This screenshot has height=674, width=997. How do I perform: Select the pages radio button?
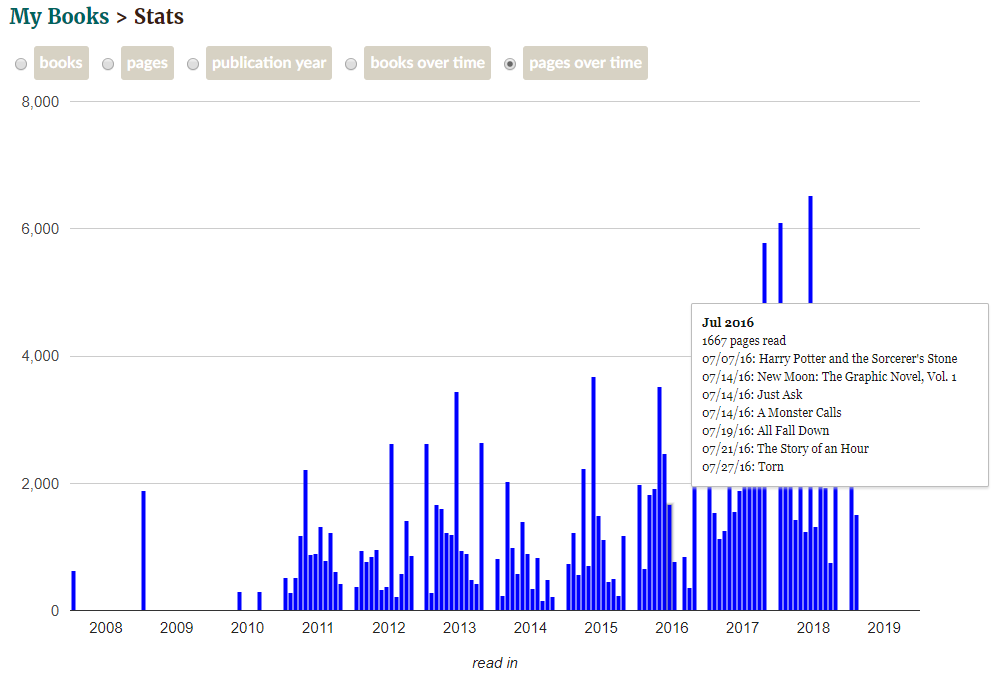click(x=108, y=64)
